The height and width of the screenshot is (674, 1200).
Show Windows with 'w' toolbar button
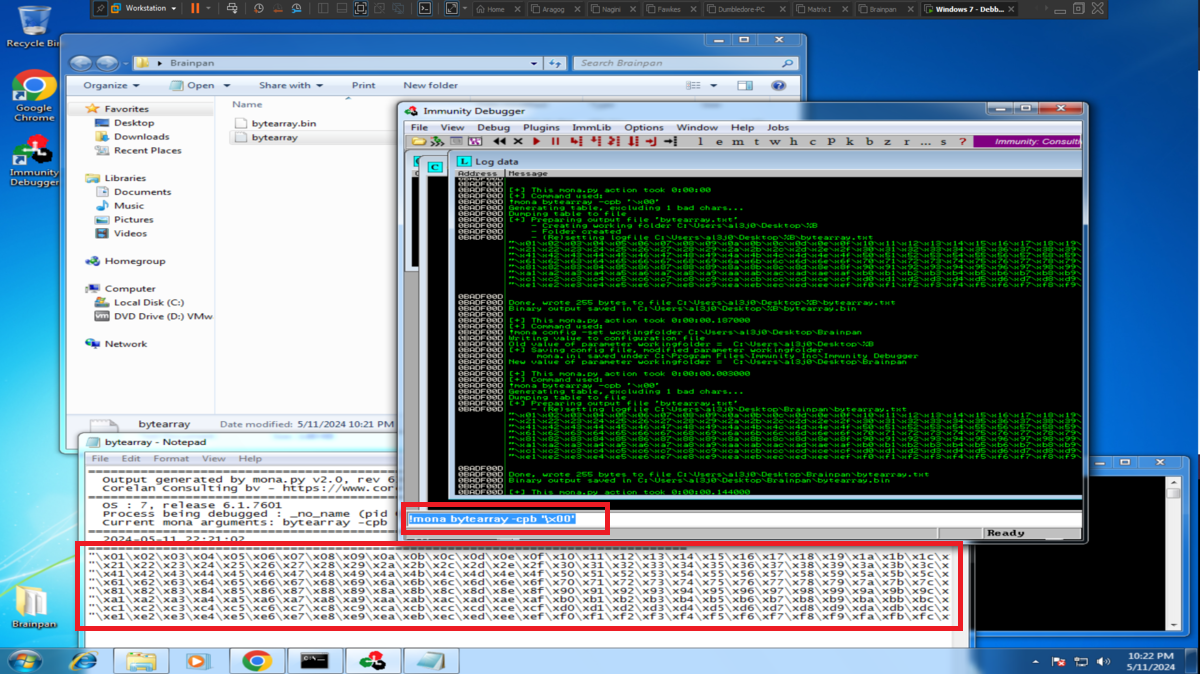coord(775,141)
